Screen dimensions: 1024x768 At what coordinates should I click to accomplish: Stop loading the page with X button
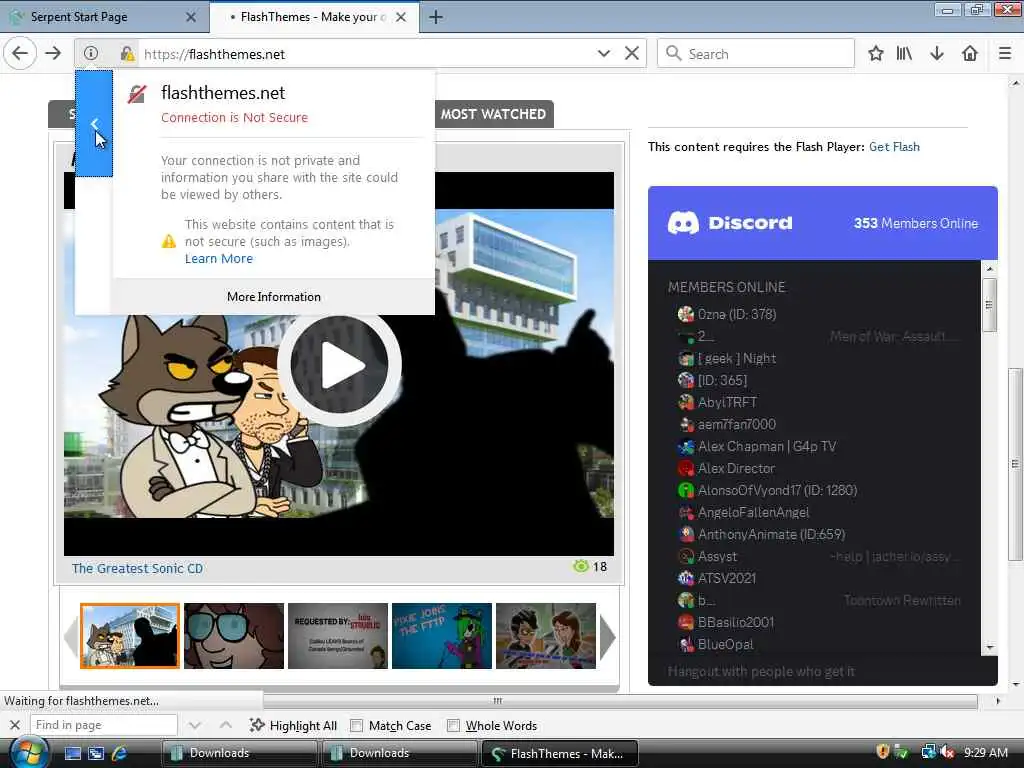(632, 54)
